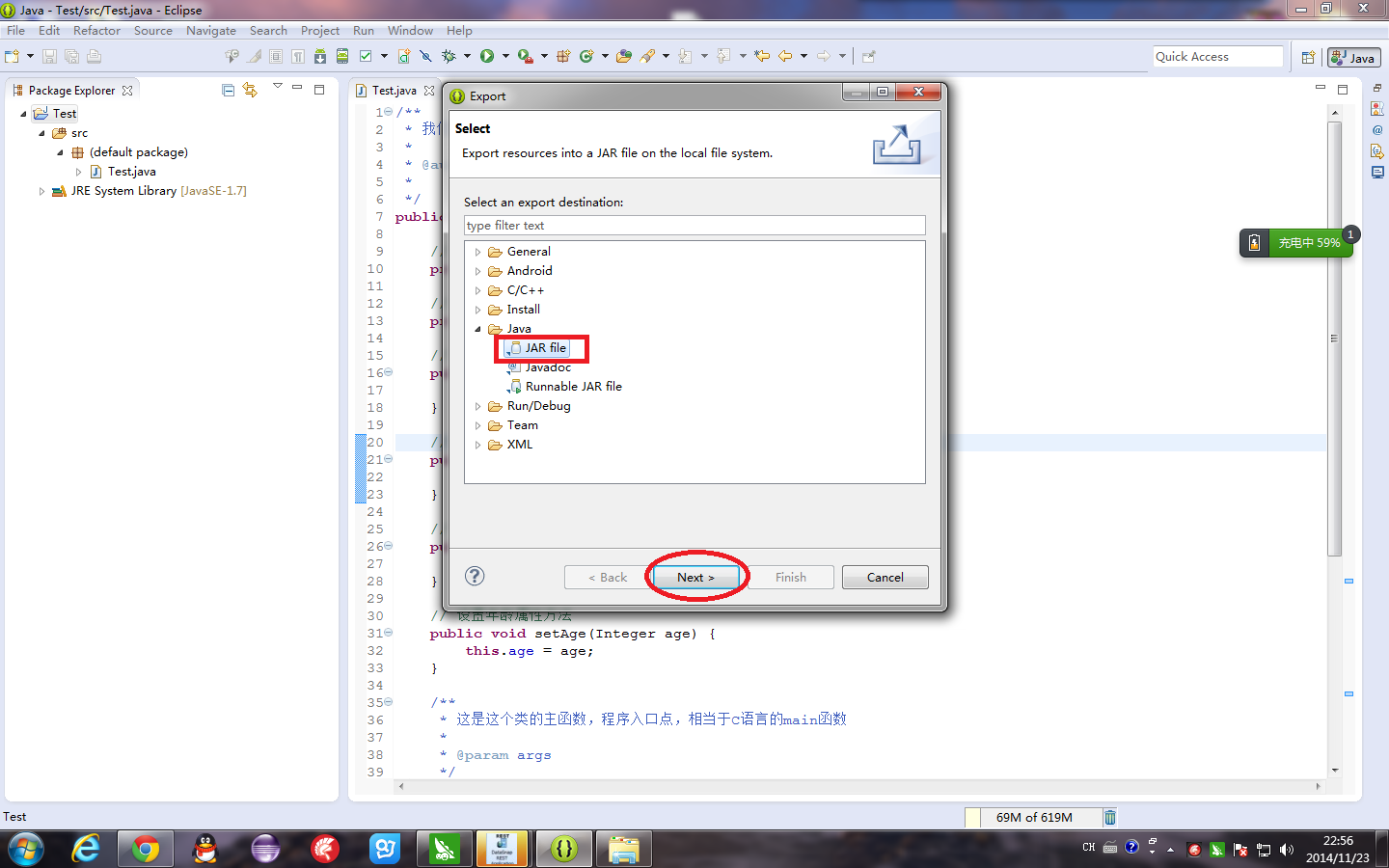Select Test.java in Package Explorer
Screen dimensions: 1389x868
click(x=123, y=172)
